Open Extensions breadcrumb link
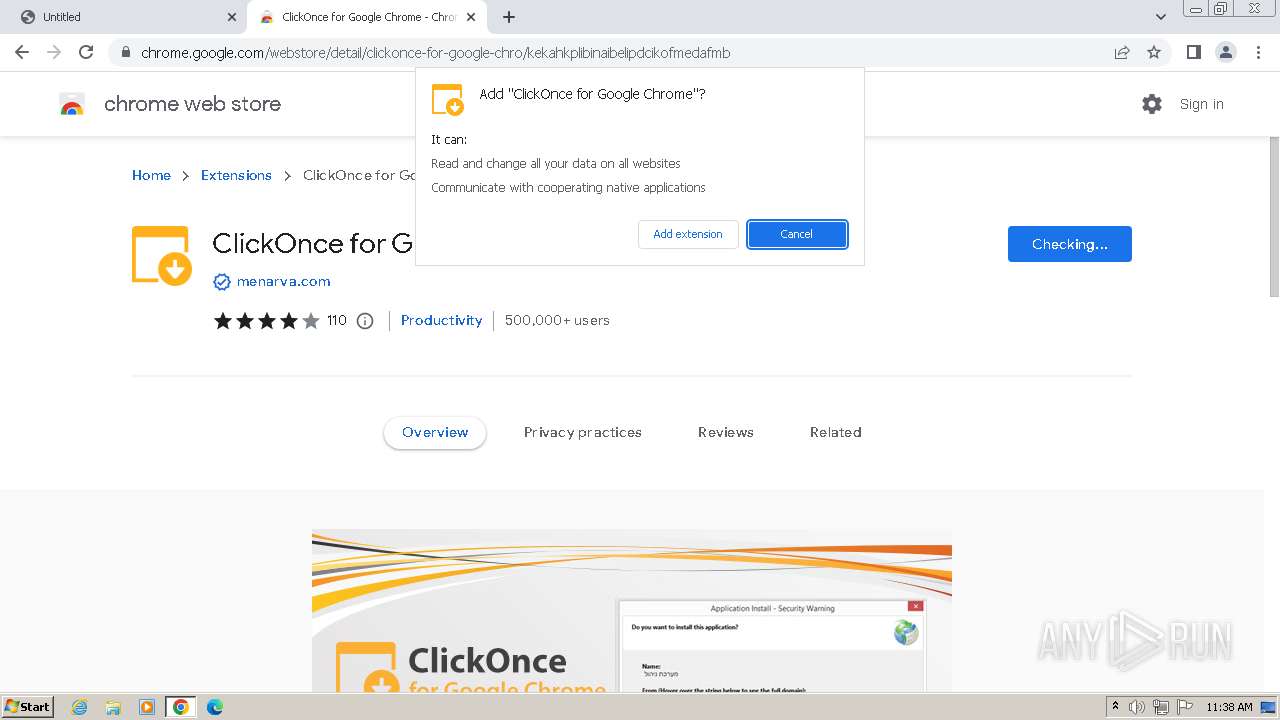This screenshot has height=720, width=1280. coord(236,175)
